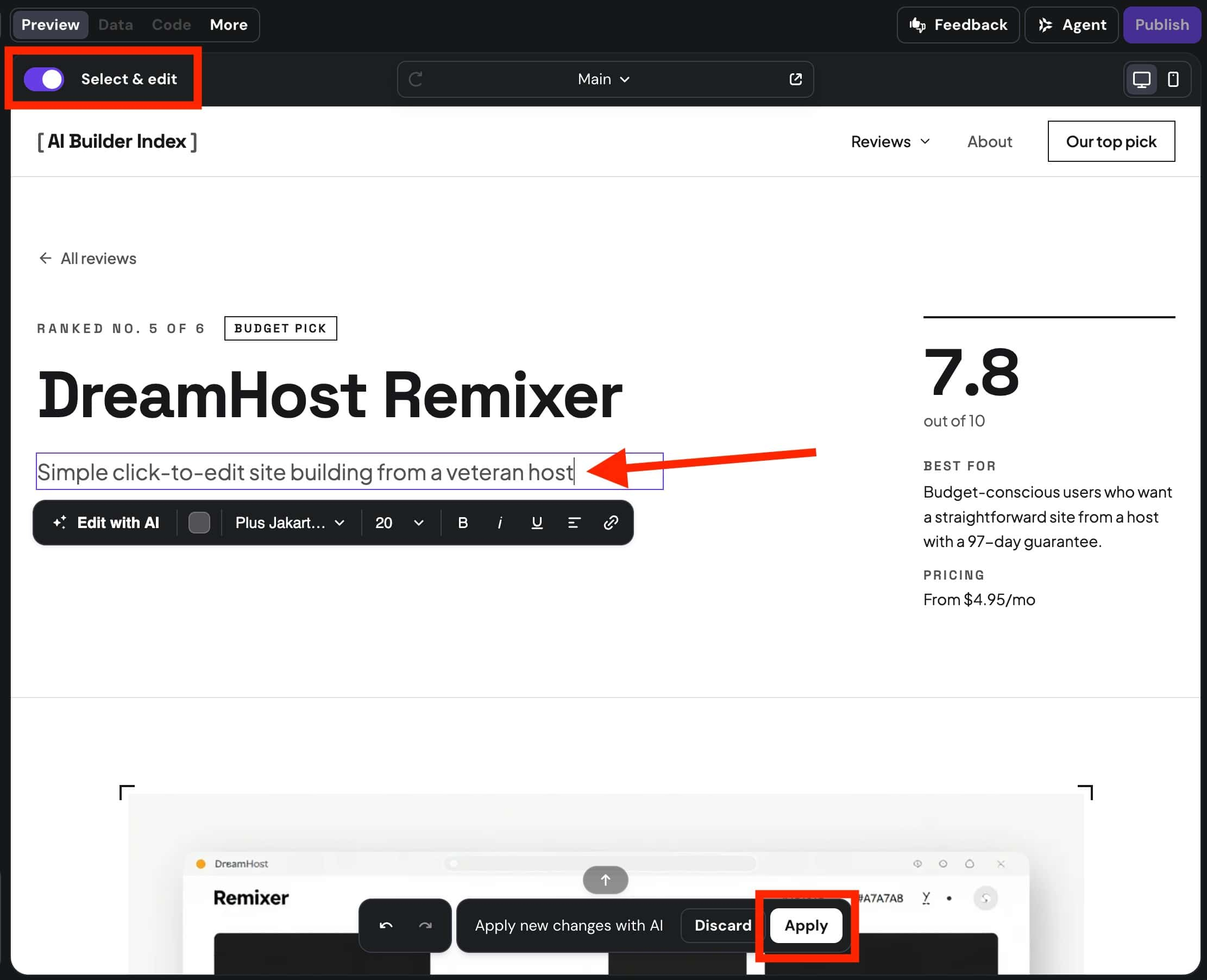Open the font size 20 dropdown
Viewport: 1207px width, 980px height.
coord(399,523)
